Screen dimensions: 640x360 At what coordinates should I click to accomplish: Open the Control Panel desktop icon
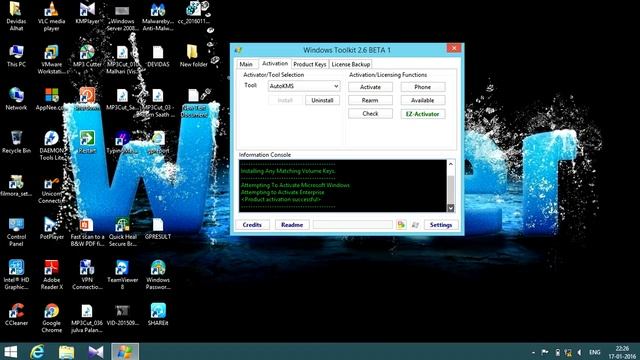tap(16, 232)
